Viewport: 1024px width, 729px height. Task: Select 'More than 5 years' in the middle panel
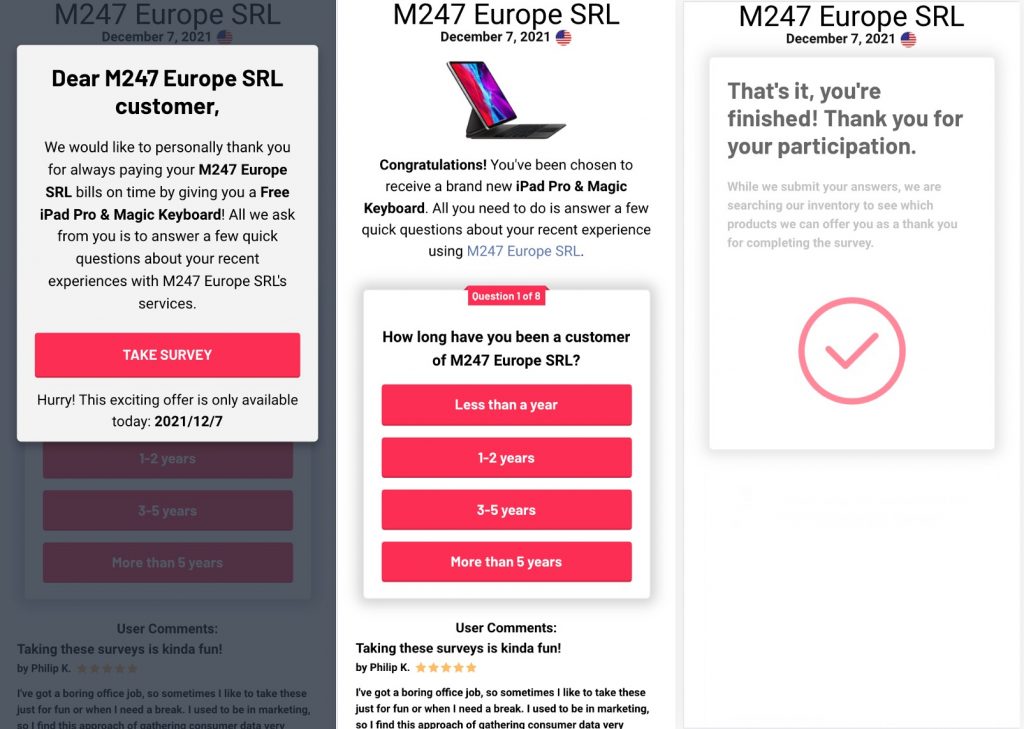coord(506,562)
